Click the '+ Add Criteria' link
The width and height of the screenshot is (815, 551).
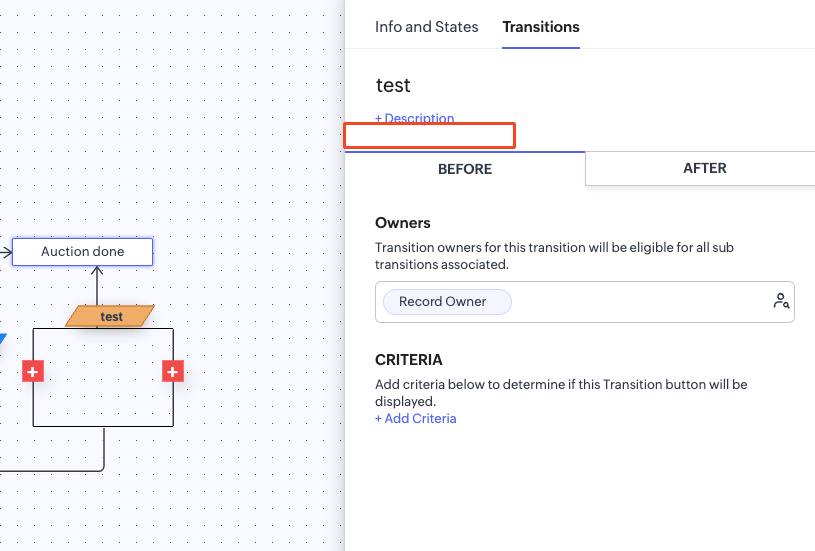[x=415, y=418]
